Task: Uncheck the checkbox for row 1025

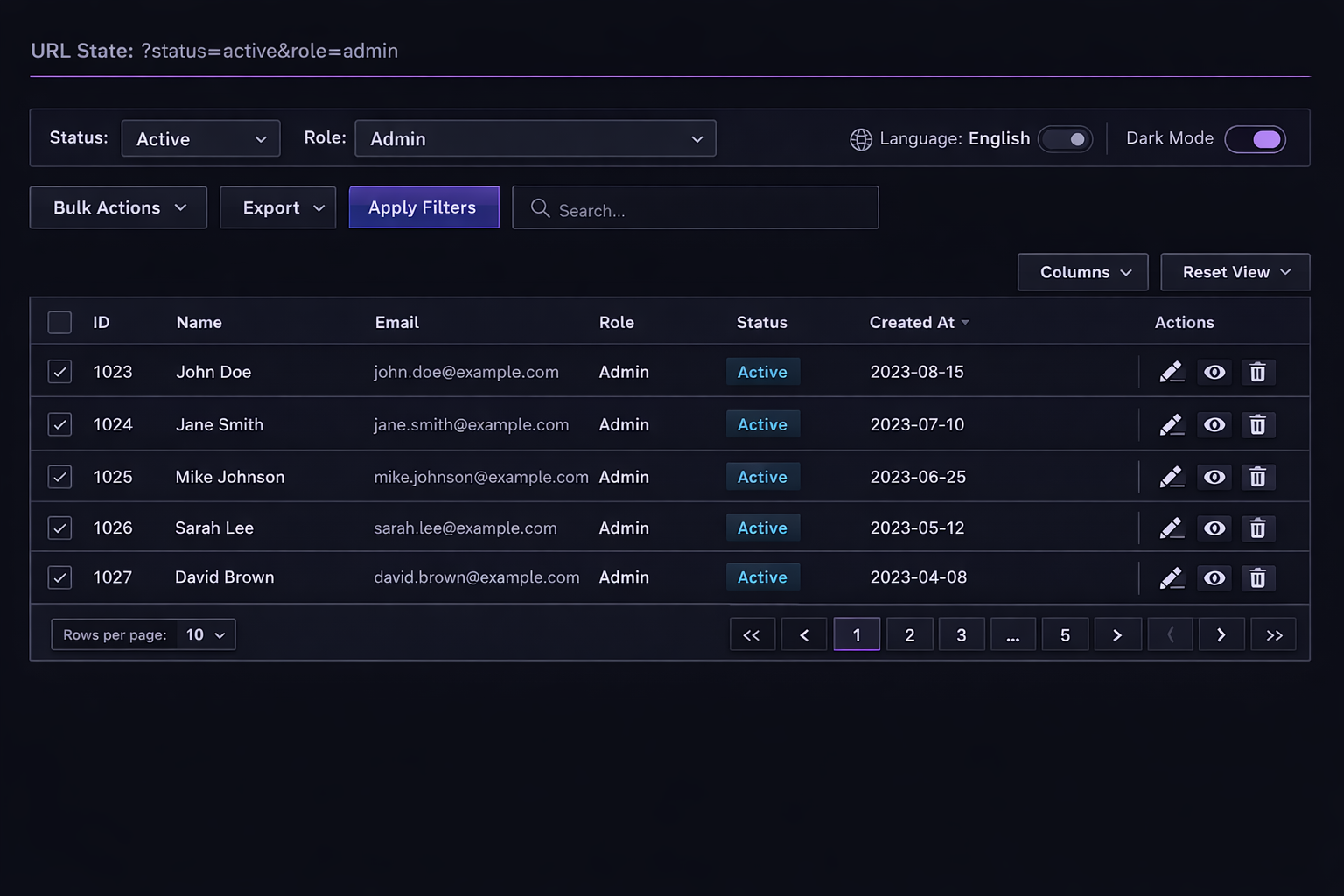Action: point(59,477)
